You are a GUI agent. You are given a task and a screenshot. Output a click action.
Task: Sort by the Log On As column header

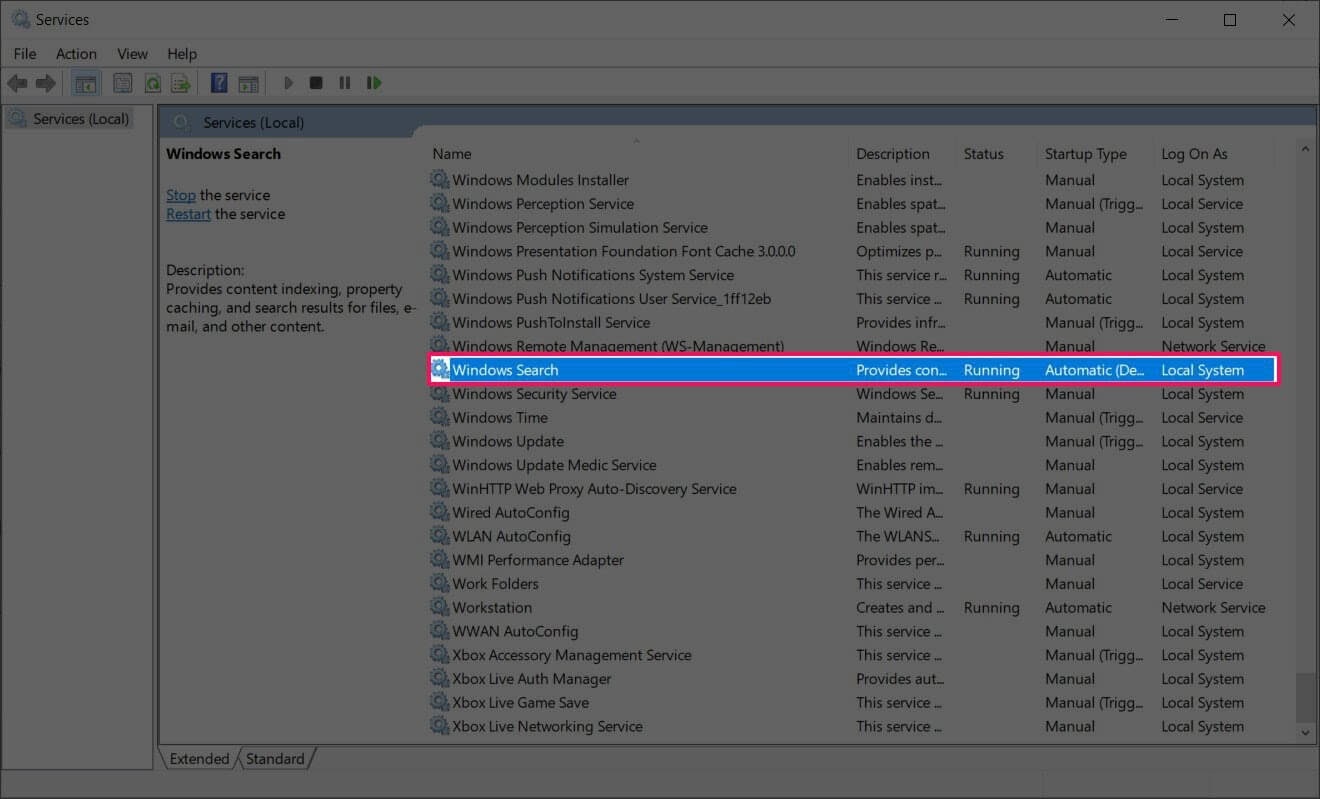pyautogui.click(x=1215, y=154)
